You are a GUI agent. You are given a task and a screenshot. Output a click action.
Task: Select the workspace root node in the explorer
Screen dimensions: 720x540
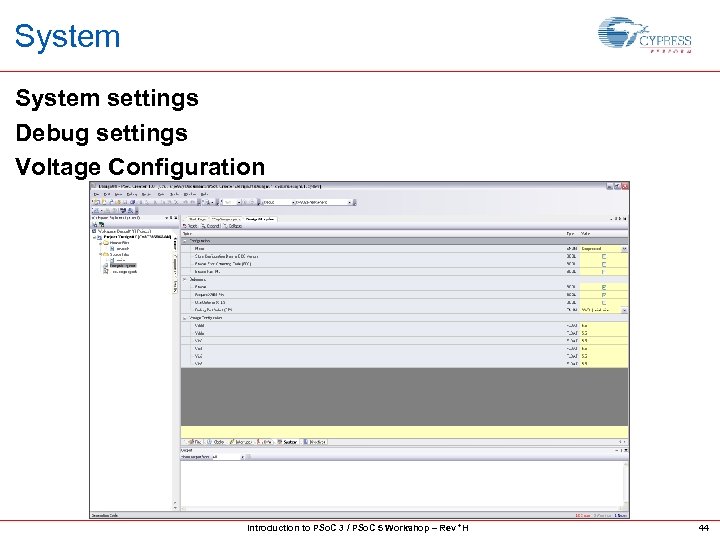[124, 231]
